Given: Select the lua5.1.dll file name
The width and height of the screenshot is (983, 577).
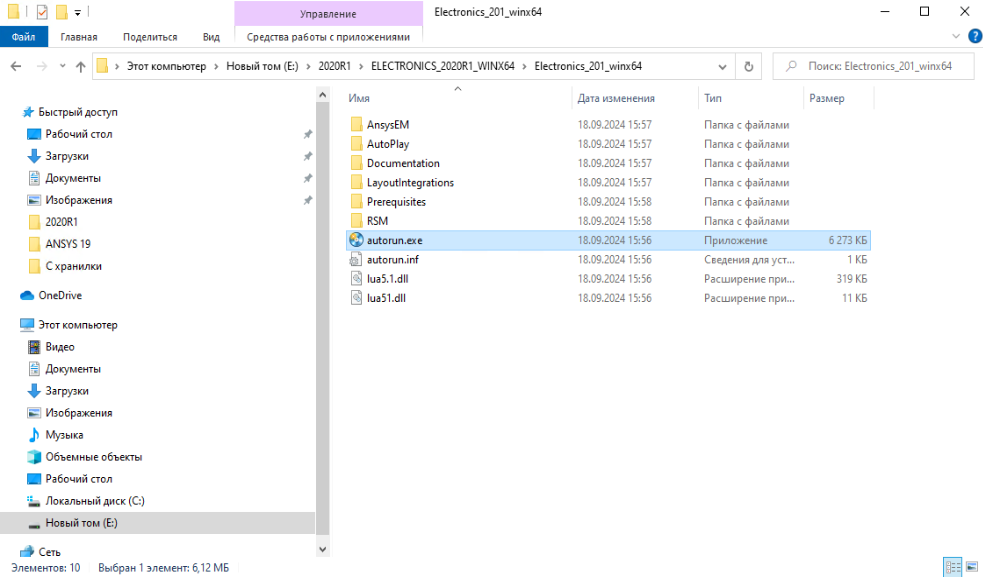Looking at the screenshot, I should pyautogui.click(x=387, y=278).
